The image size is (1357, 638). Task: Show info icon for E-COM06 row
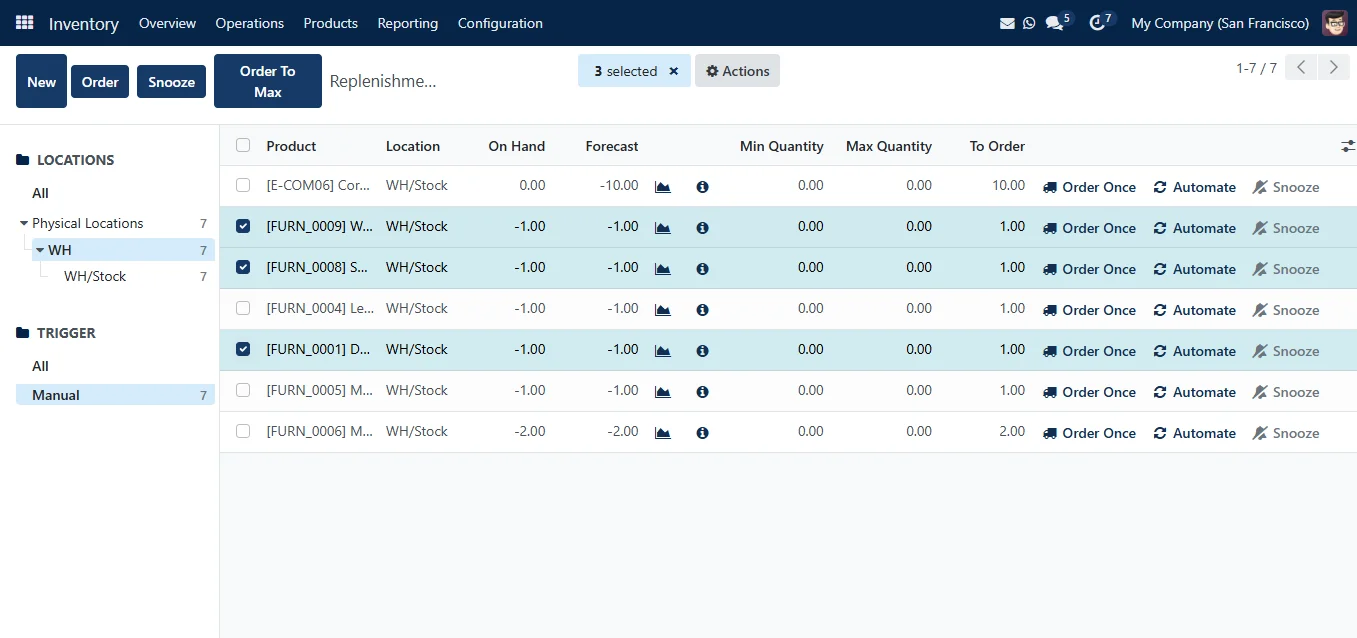(x=702, y=187)
